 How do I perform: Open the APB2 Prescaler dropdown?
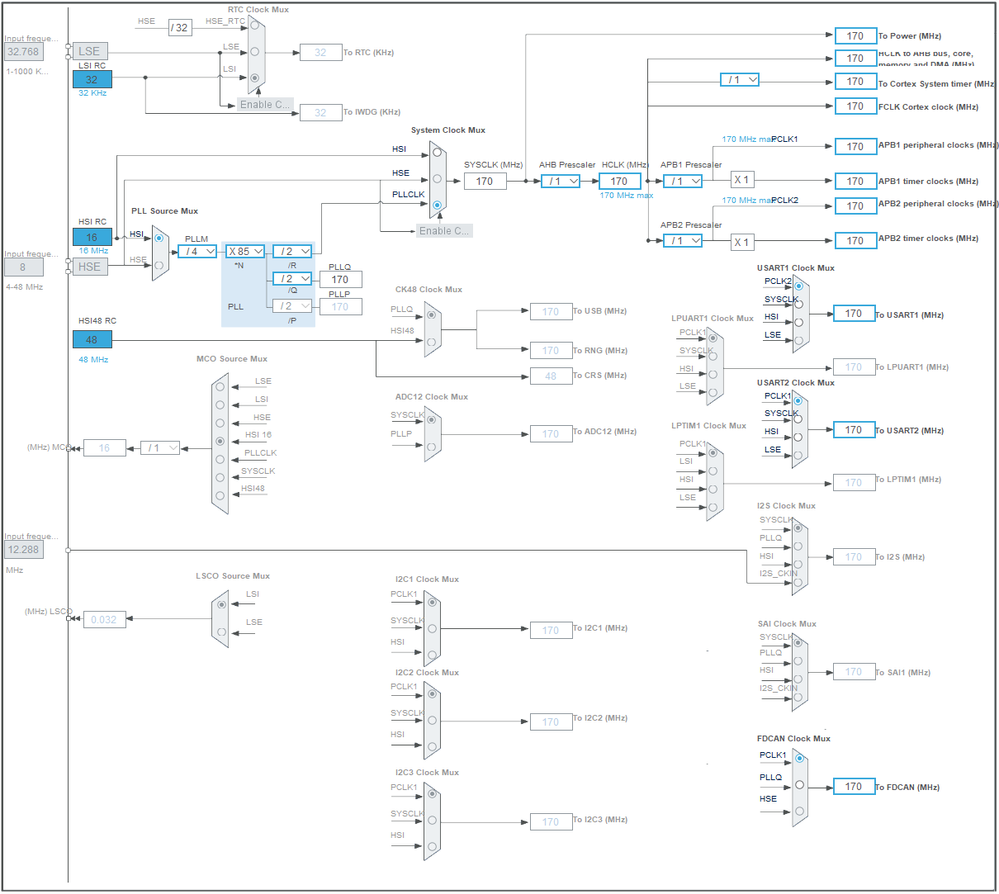click(x=682, y=241)
